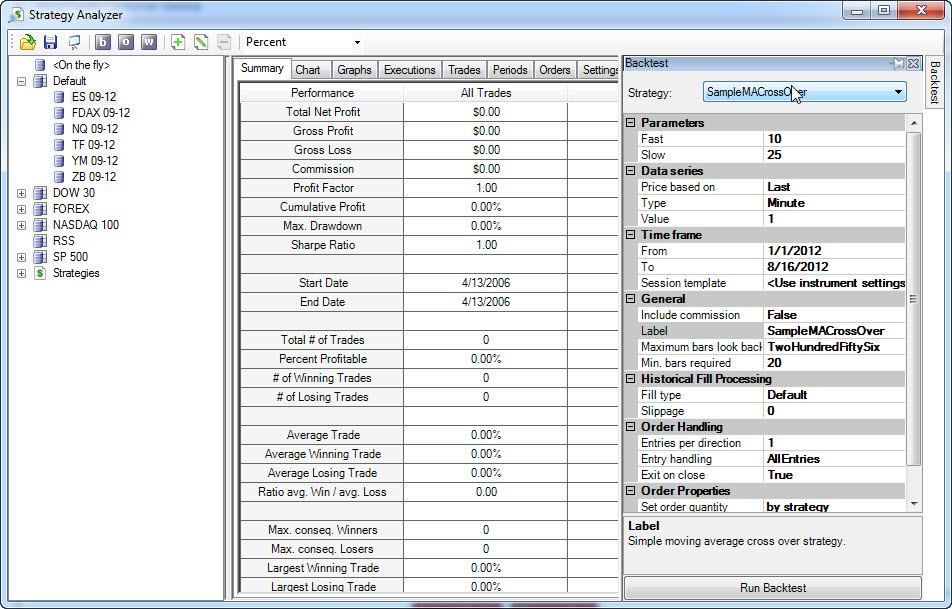The width and height of the screenshot is (952, 609).
Task: Open the Graphs tab
Action: click(x=355, y=70)
